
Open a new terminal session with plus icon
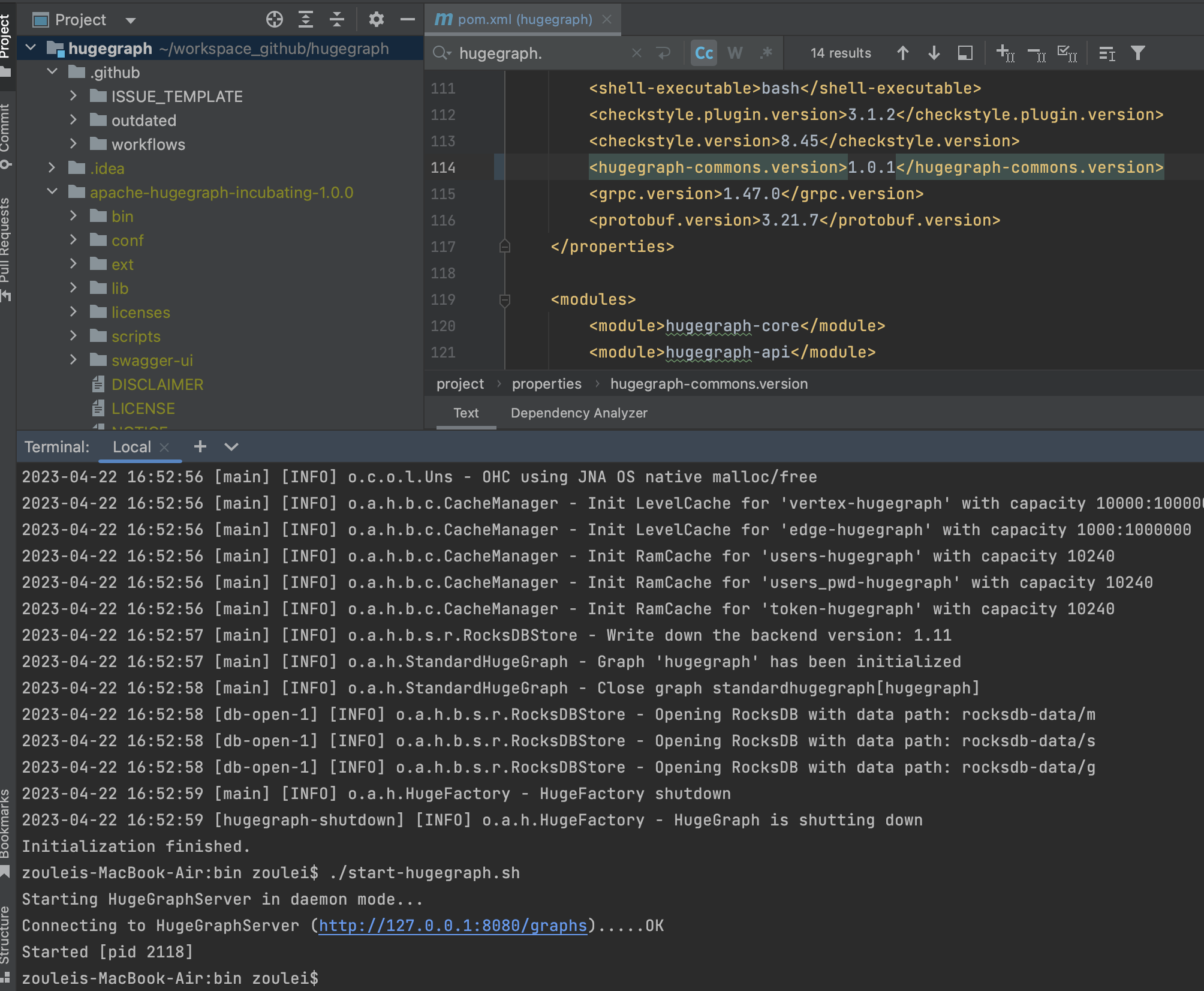pos(200,447)
